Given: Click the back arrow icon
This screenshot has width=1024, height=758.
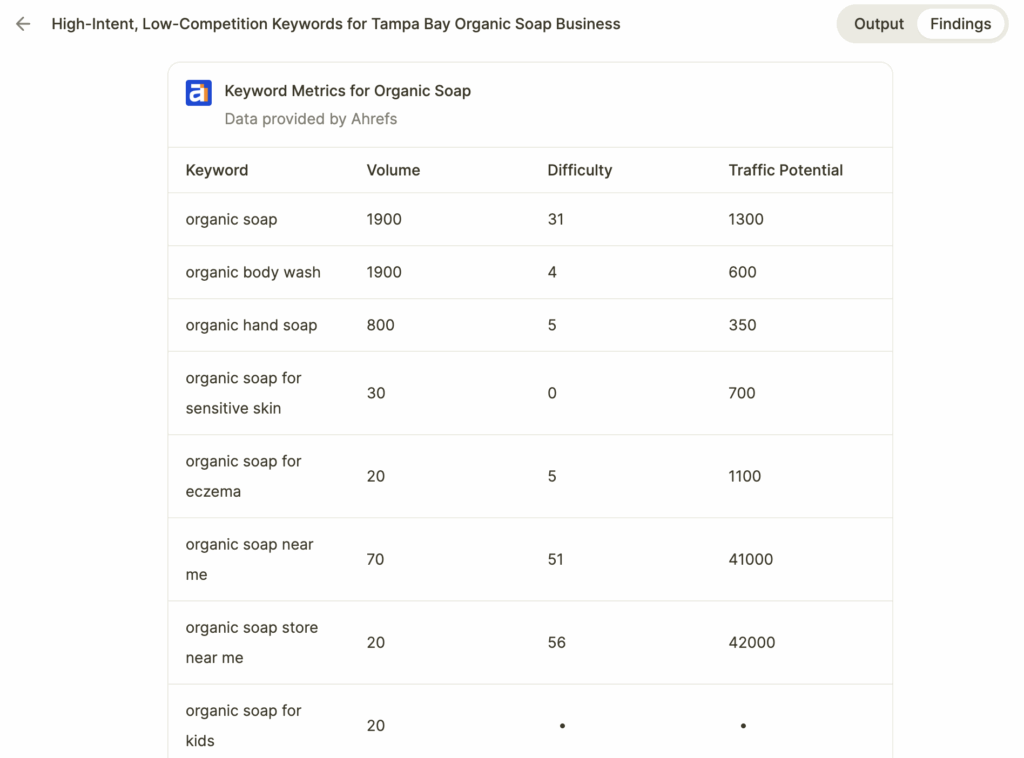Looking at the screenshot, I should click(x=23, y=24).
